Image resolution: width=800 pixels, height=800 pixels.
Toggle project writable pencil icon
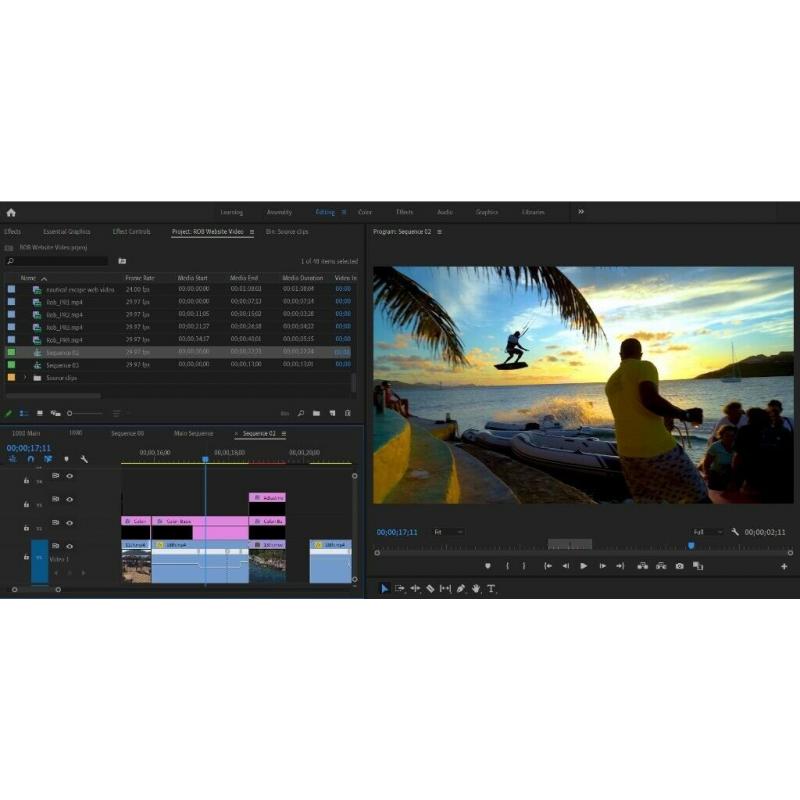8,413
